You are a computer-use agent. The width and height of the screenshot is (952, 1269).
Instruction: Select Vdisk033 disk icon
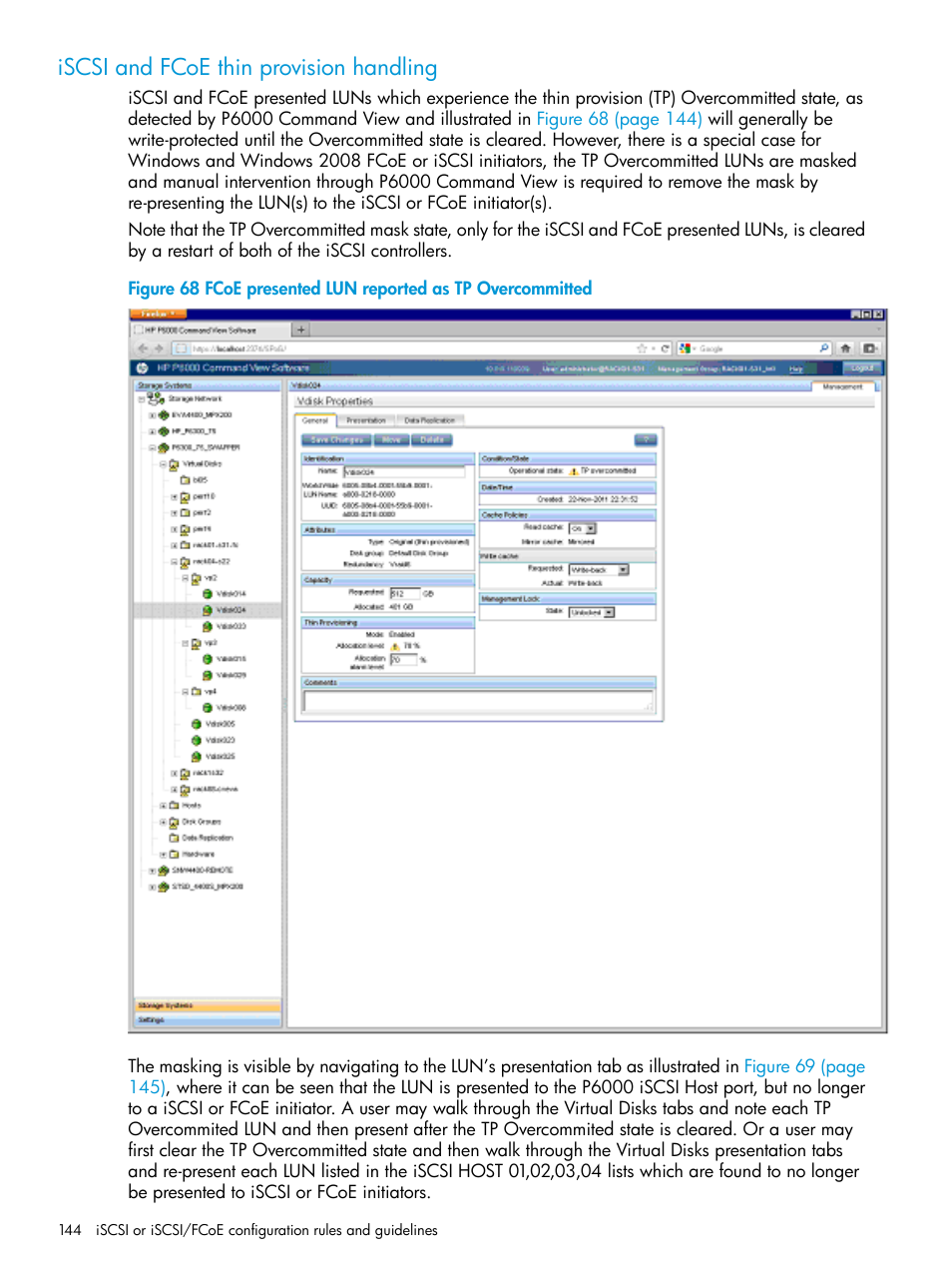coord(207,627)
